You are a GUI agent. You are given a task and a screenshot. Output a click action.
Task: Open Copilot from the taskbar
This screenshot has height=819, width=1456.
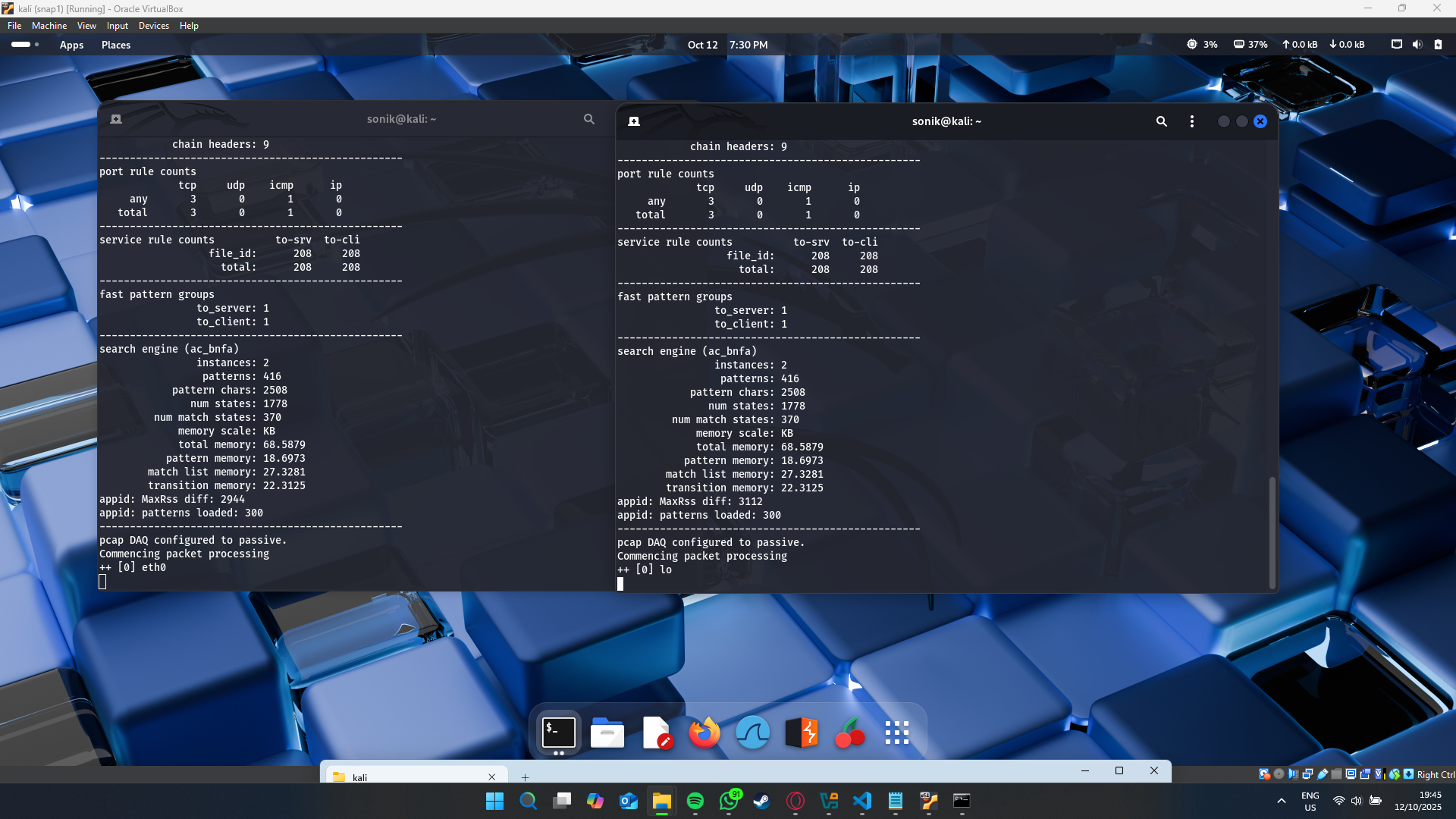[595, 801]
